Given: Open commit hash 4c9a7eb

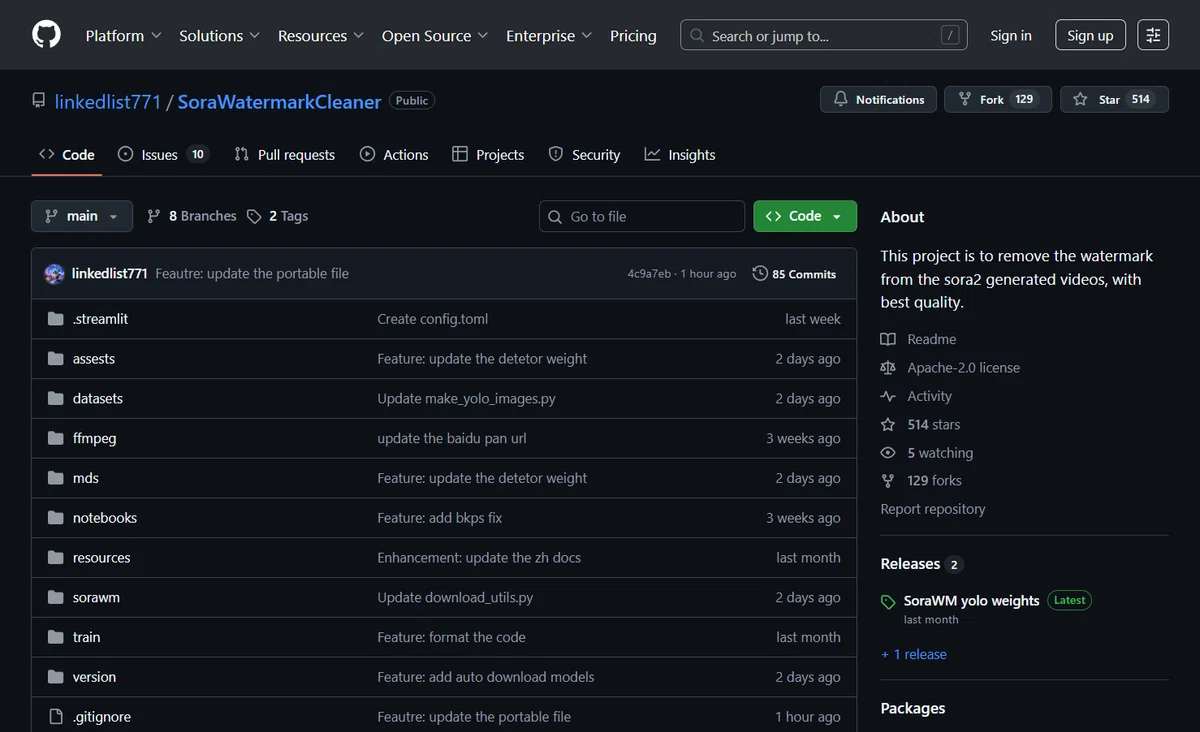Looking at the screenshot, I should tap(649, 273).
